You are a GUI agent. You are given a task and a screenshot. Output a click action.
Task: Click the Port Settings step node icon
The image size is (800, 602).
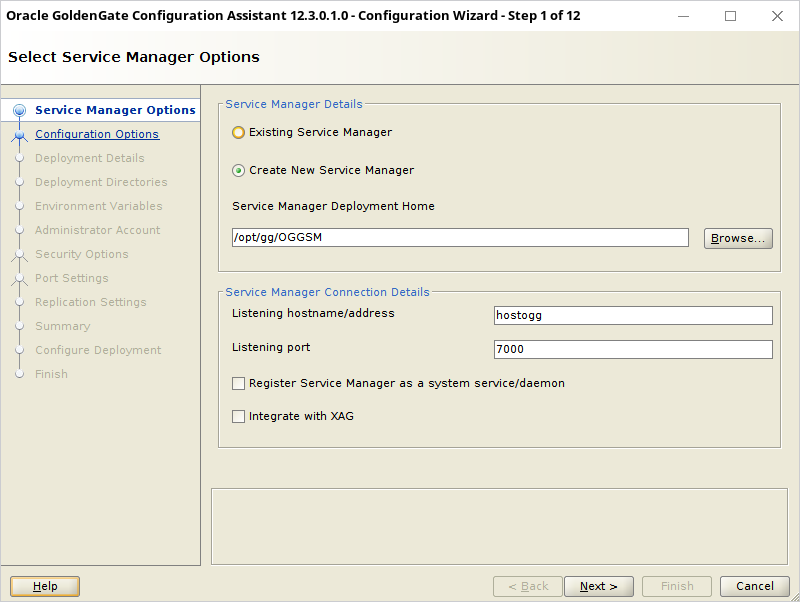point(19,278)
